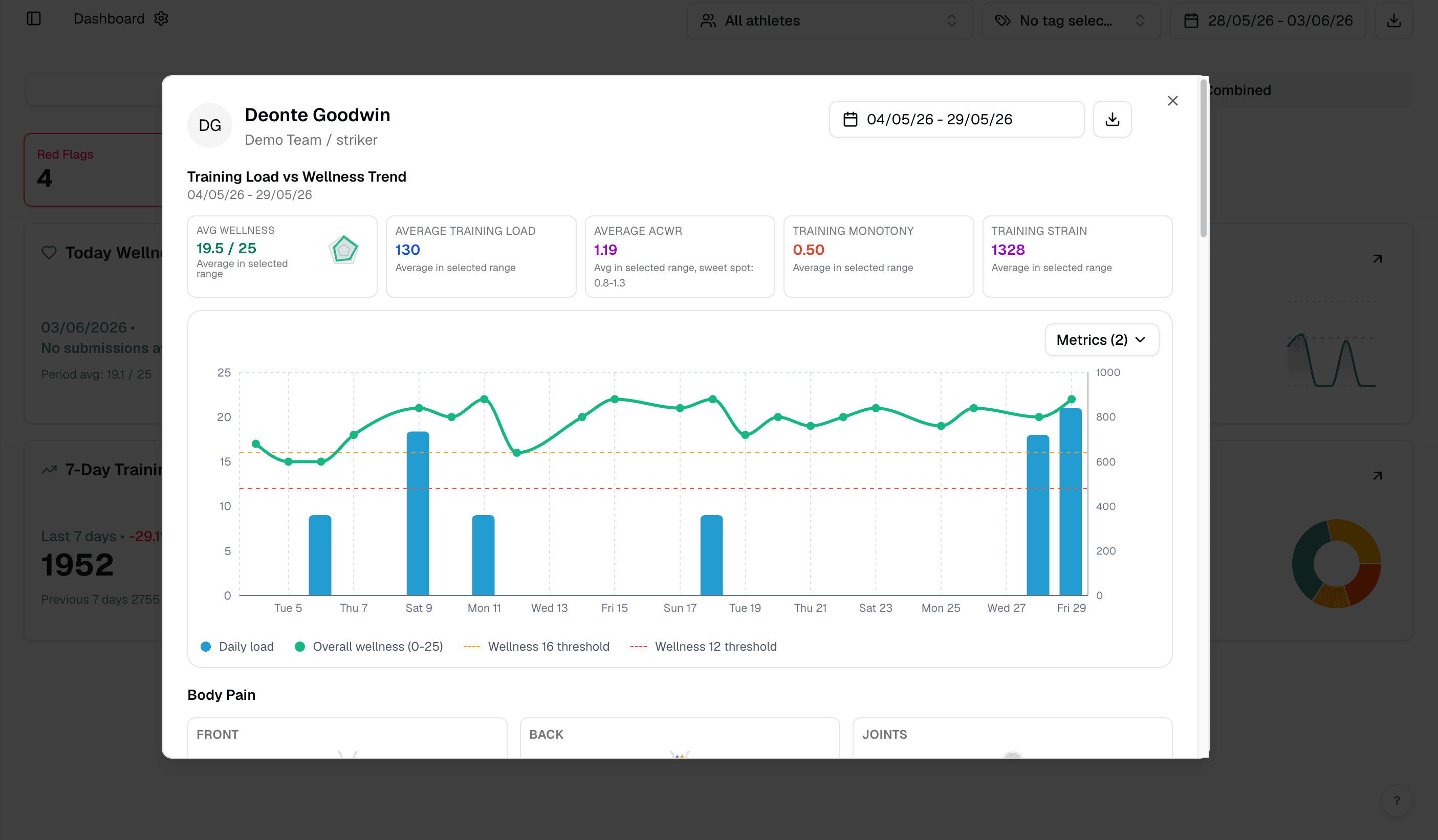Click the wellness data point above Mon 11
The image size is (1438, 840).
(485, 399)
